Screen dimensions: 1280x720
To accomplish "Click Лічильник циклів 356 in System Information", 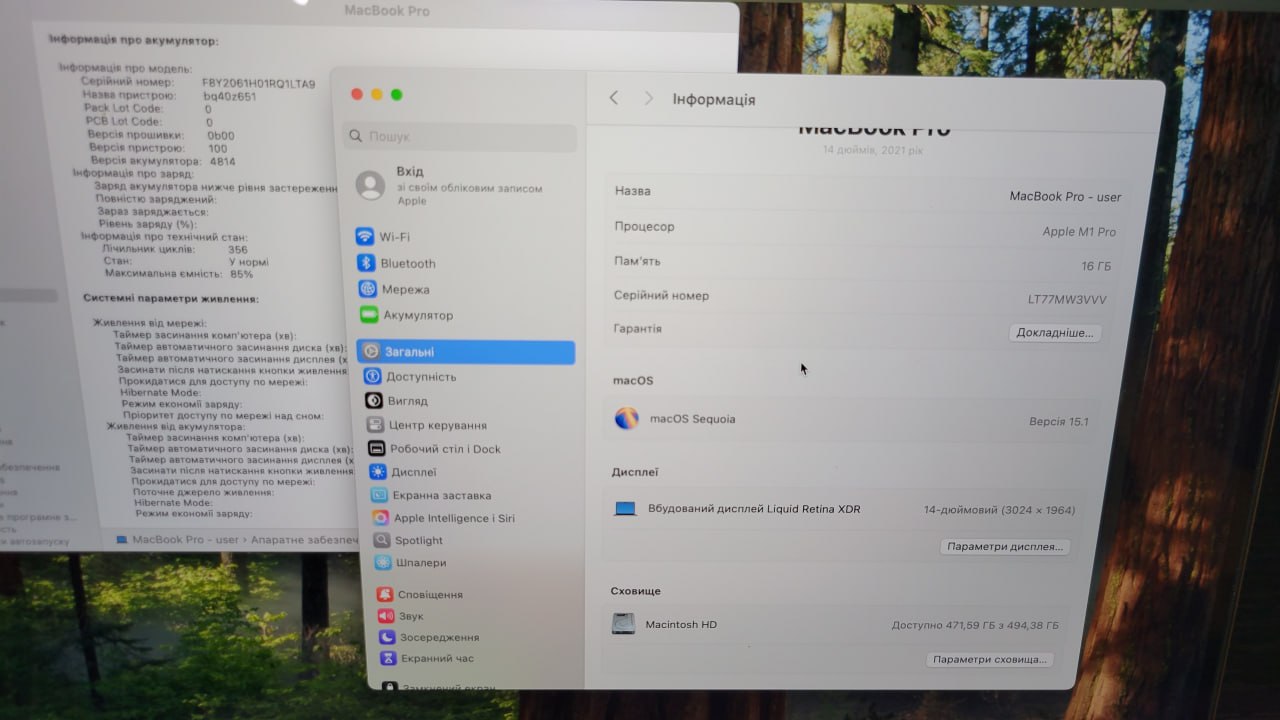I will (174, 250).
